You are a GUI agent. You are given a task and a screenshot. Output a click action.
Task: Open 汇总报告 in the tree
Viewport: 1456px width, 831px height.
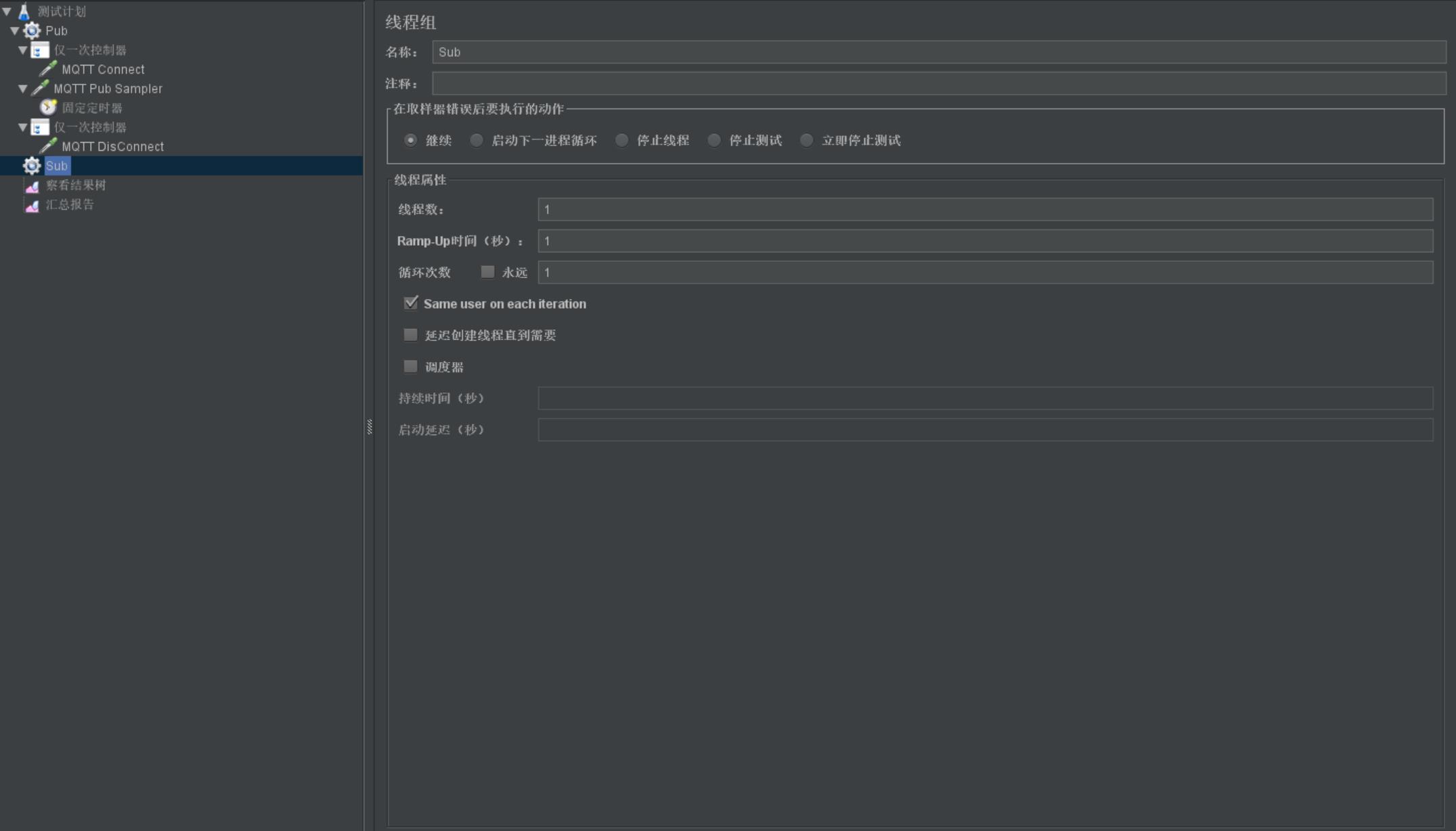point(70,204)
